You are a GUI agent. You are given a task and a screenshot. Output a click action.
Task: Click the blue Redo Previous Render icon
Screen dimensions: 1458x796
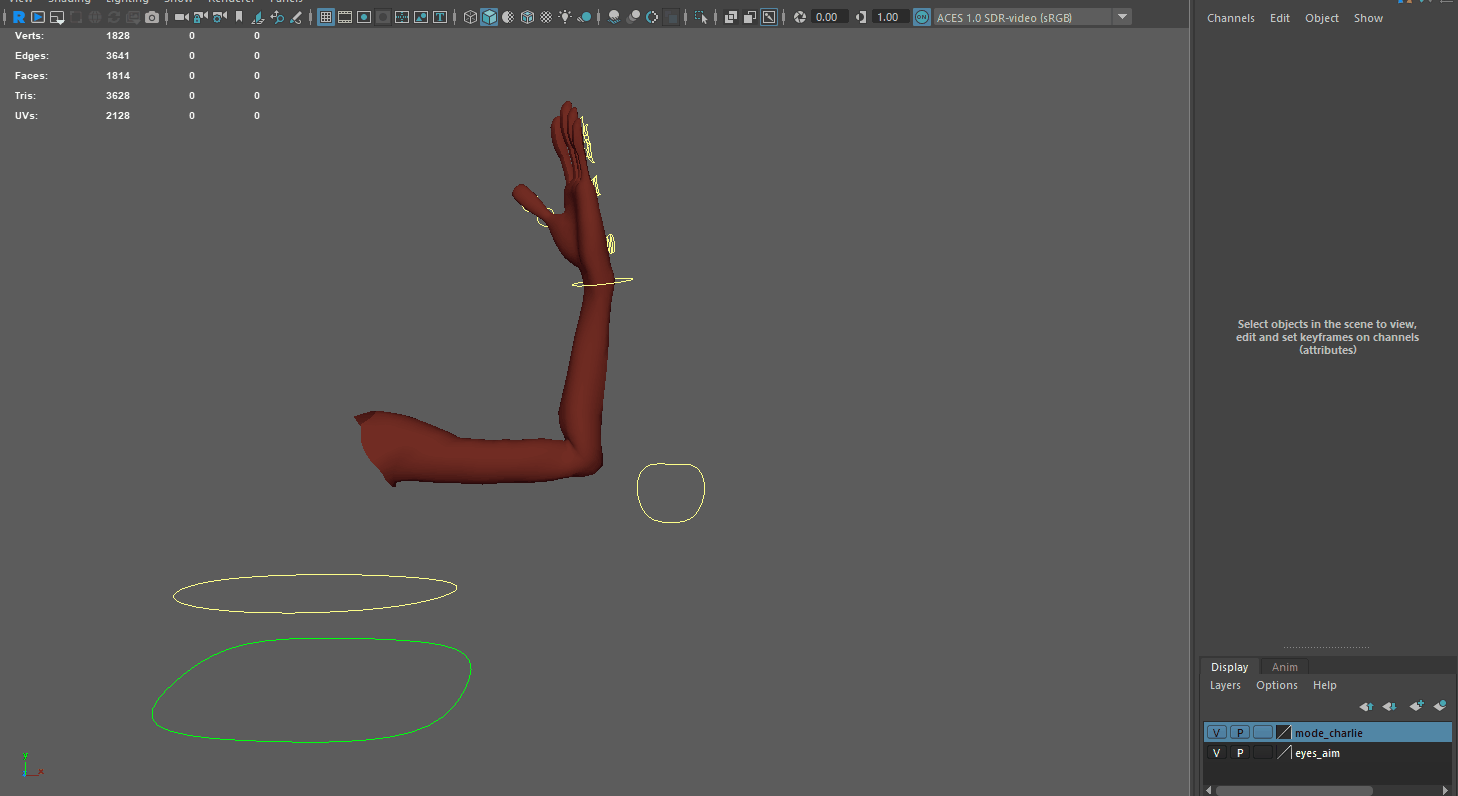coord(19,17)
